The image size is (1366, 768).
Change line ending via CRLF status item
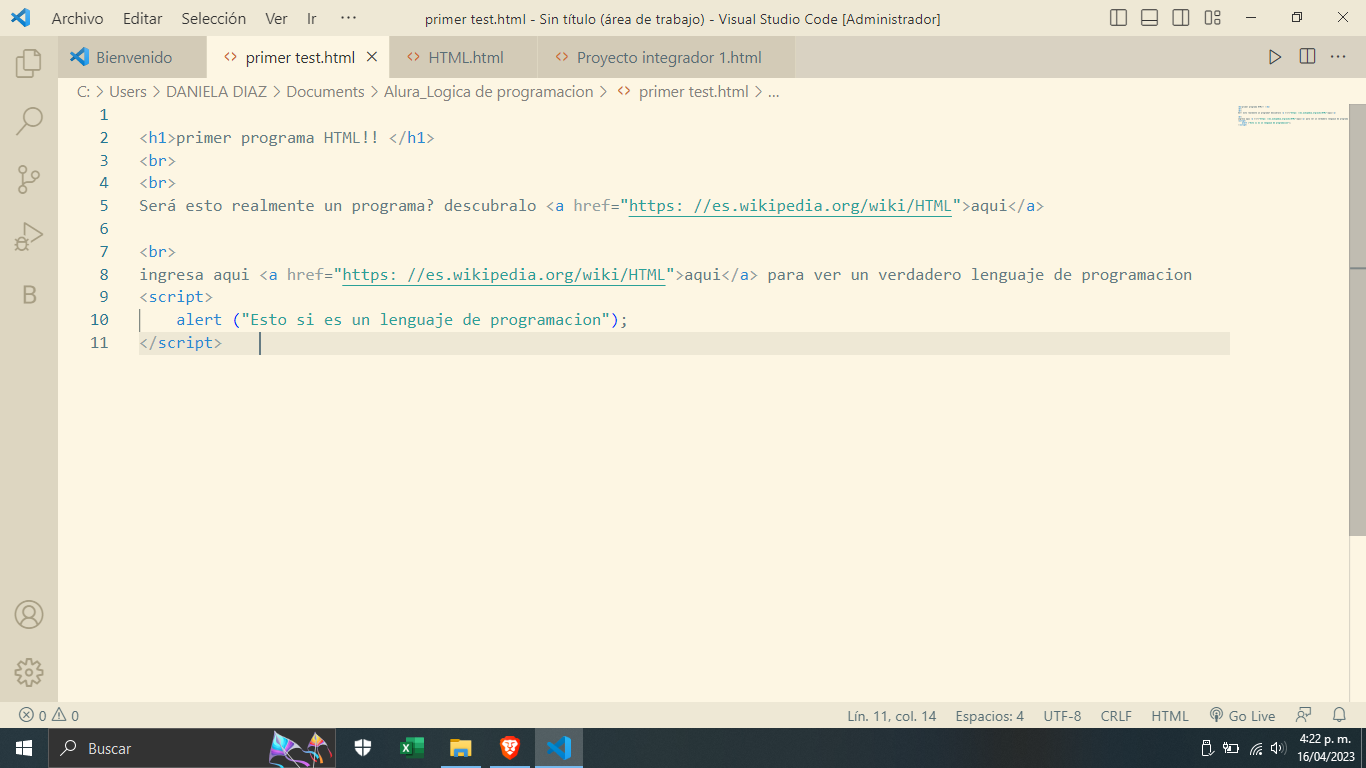(x=1116, y=715)
